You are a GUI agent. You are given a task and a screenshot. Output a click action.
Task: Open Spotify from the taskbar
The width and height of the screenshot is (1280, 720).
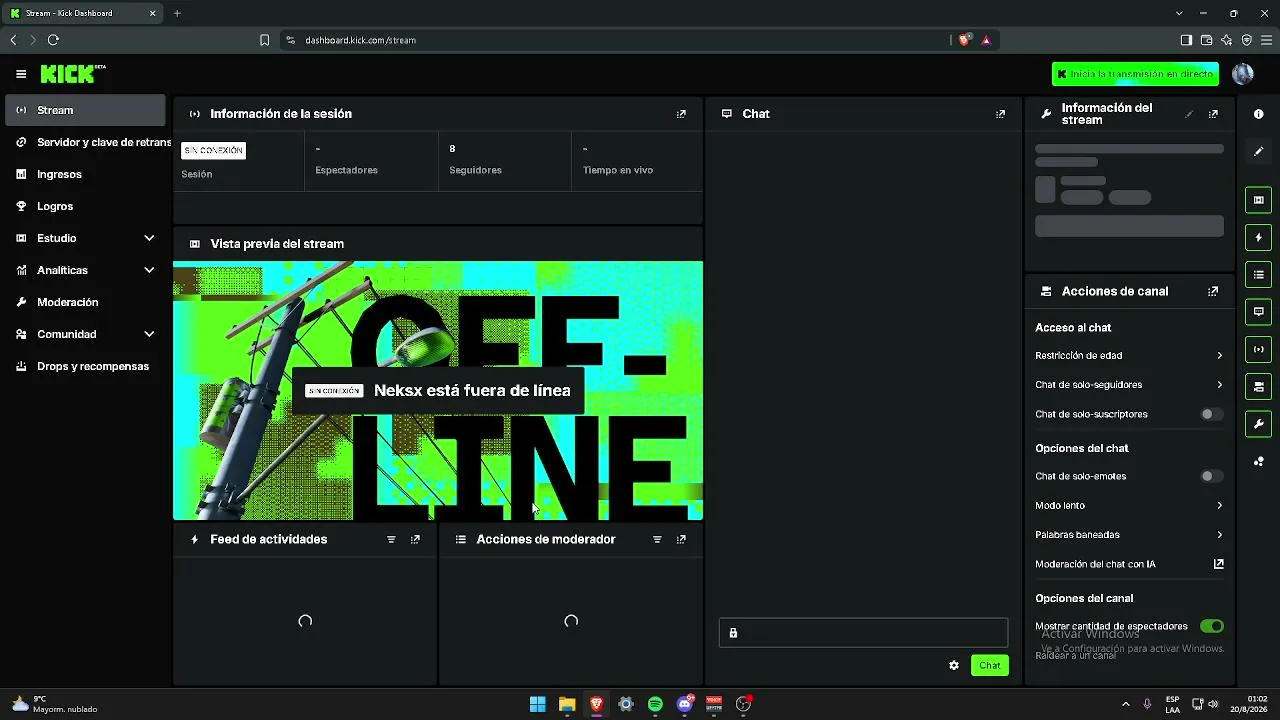tap(655, 704)
